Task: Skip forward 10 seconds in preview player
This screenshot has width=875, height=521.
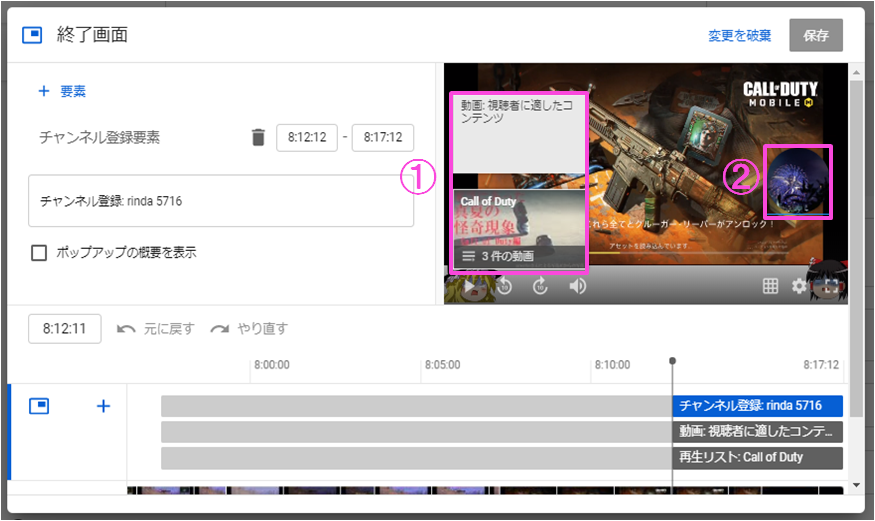Action: pos(540,286)
